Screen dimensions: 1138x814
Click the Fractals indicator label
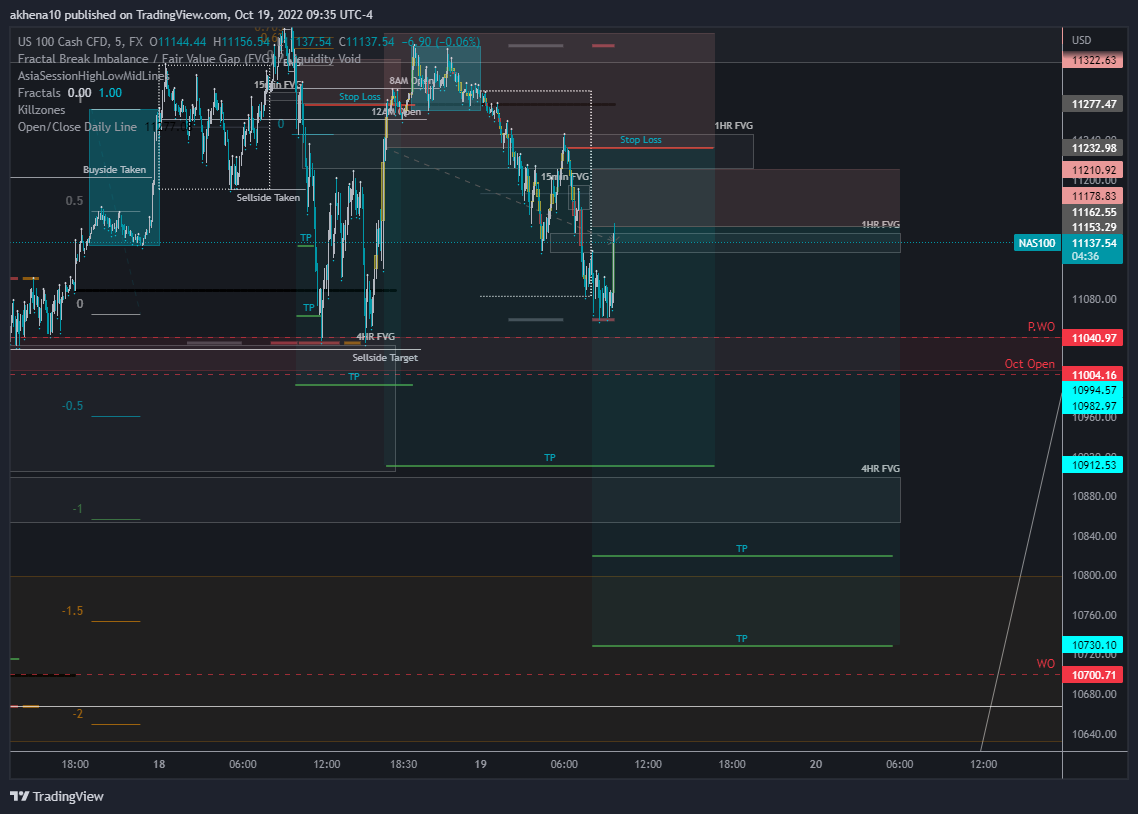[39, 93]
